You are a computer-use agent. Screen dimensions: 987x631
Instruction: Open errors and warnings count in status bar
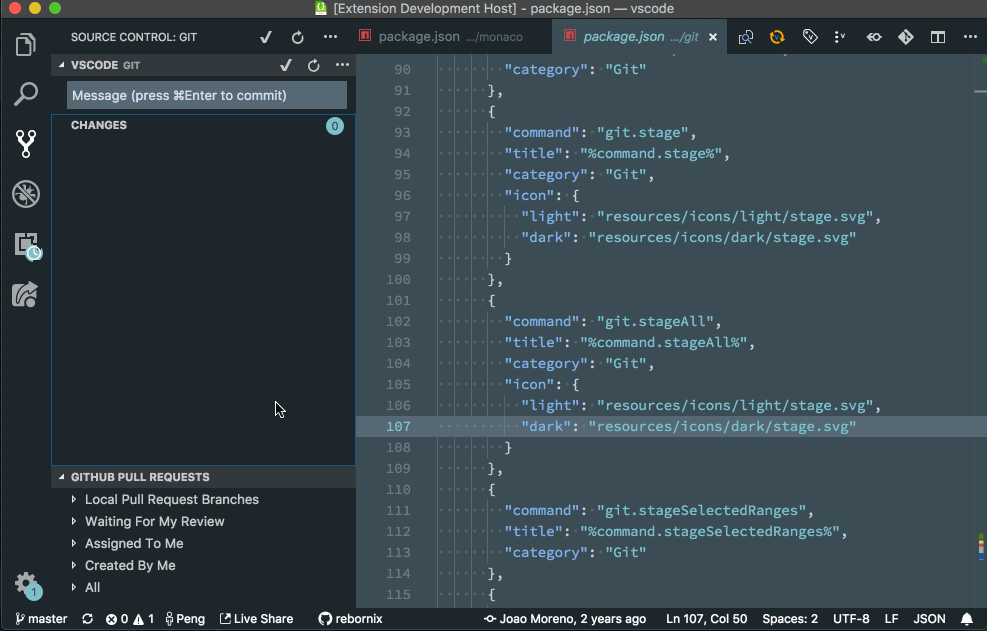click(130, 619)
